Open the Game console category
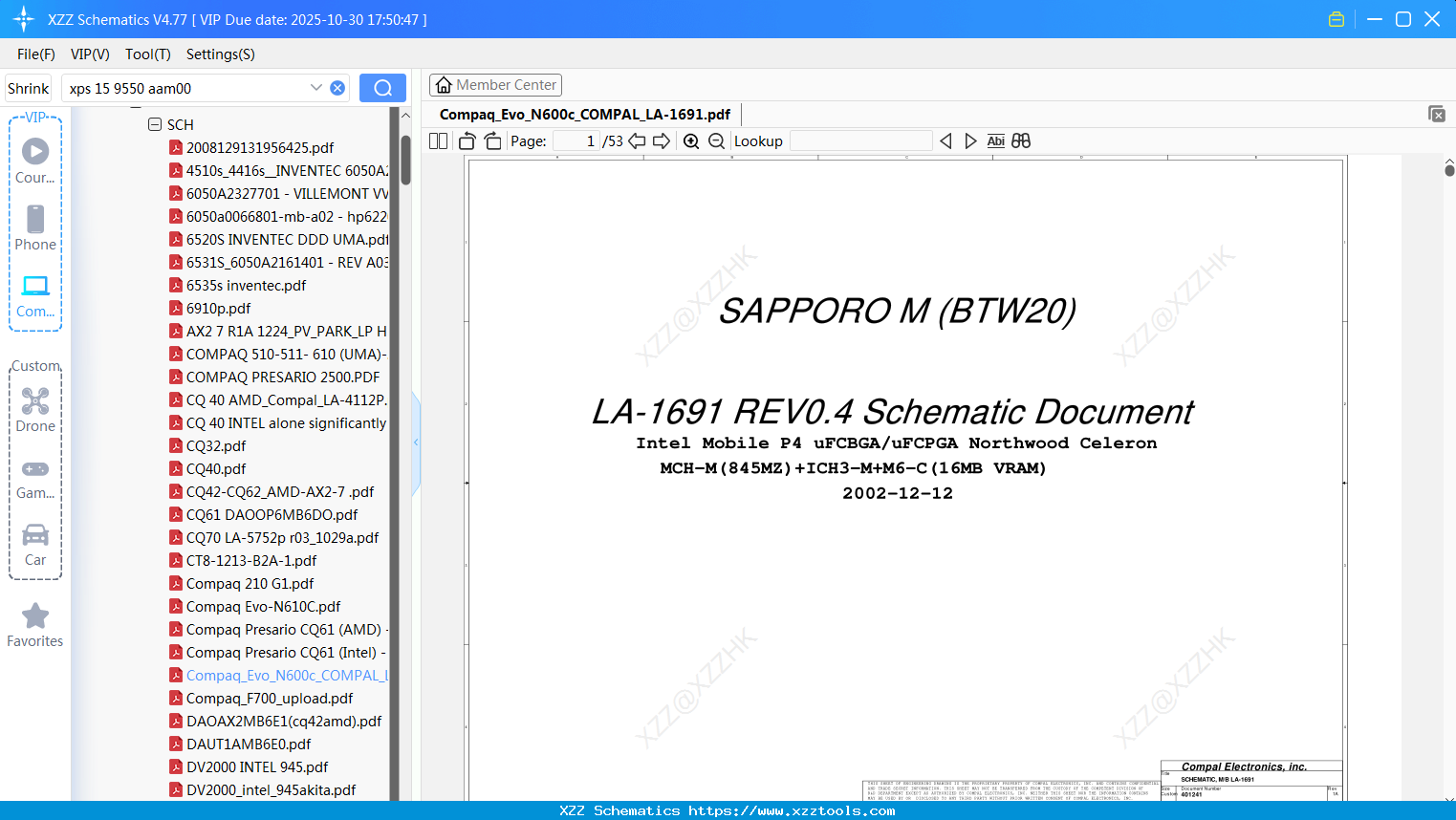 pos(35,478)
